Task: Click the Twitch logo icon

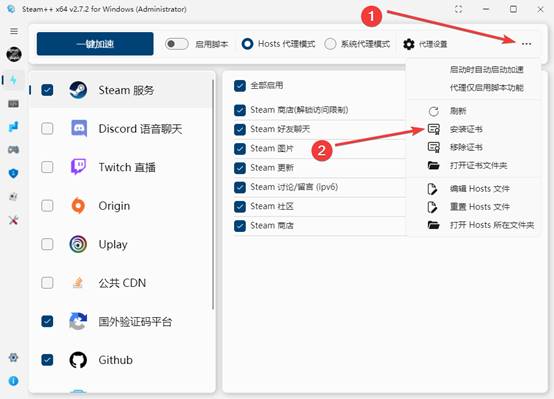Action: click(x=78, y=167)
